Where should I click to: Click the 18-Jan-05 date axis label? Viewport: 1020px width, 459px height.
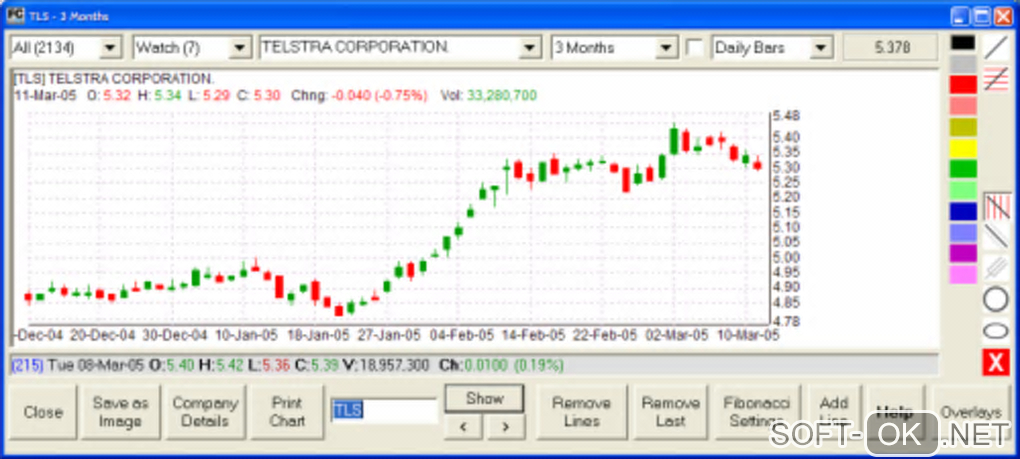point(318,335)
